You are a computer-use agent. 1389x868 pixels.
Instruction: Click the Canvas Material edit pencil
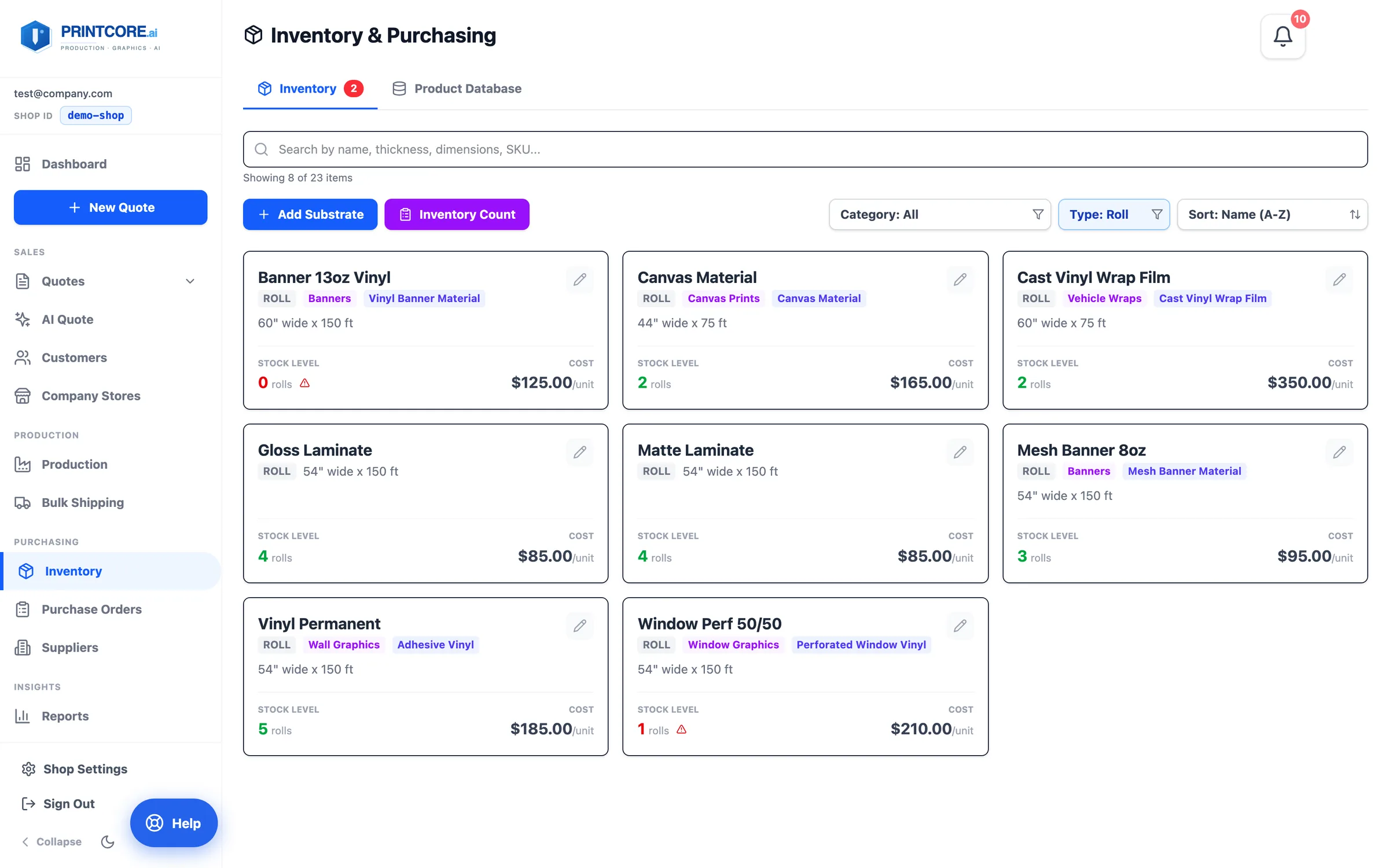pos(960,279)
